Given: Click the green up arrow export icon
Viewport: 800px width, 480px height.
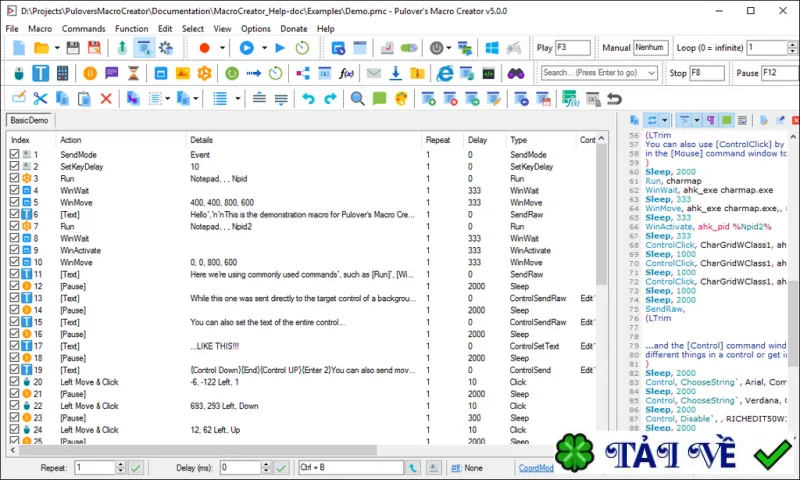Looking at the screenshot, I should (122, 48).
